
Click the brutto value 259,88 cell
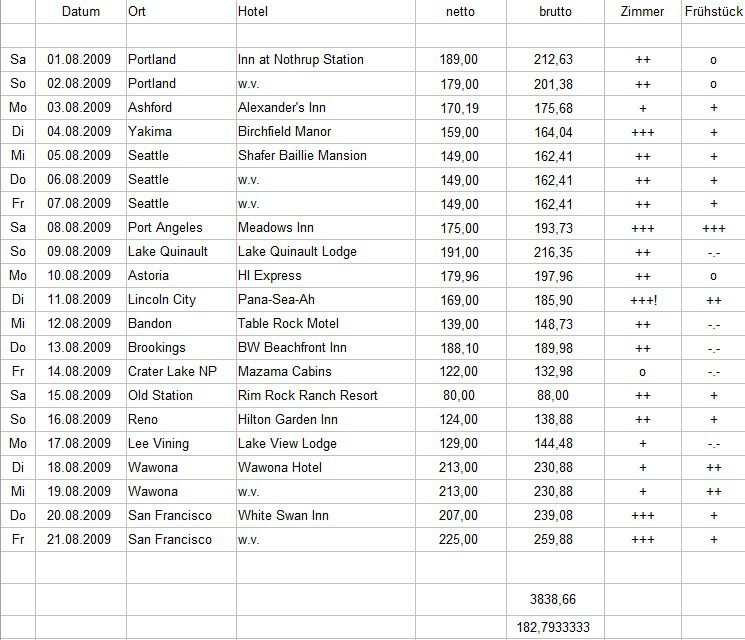click(x=554, y=539)
